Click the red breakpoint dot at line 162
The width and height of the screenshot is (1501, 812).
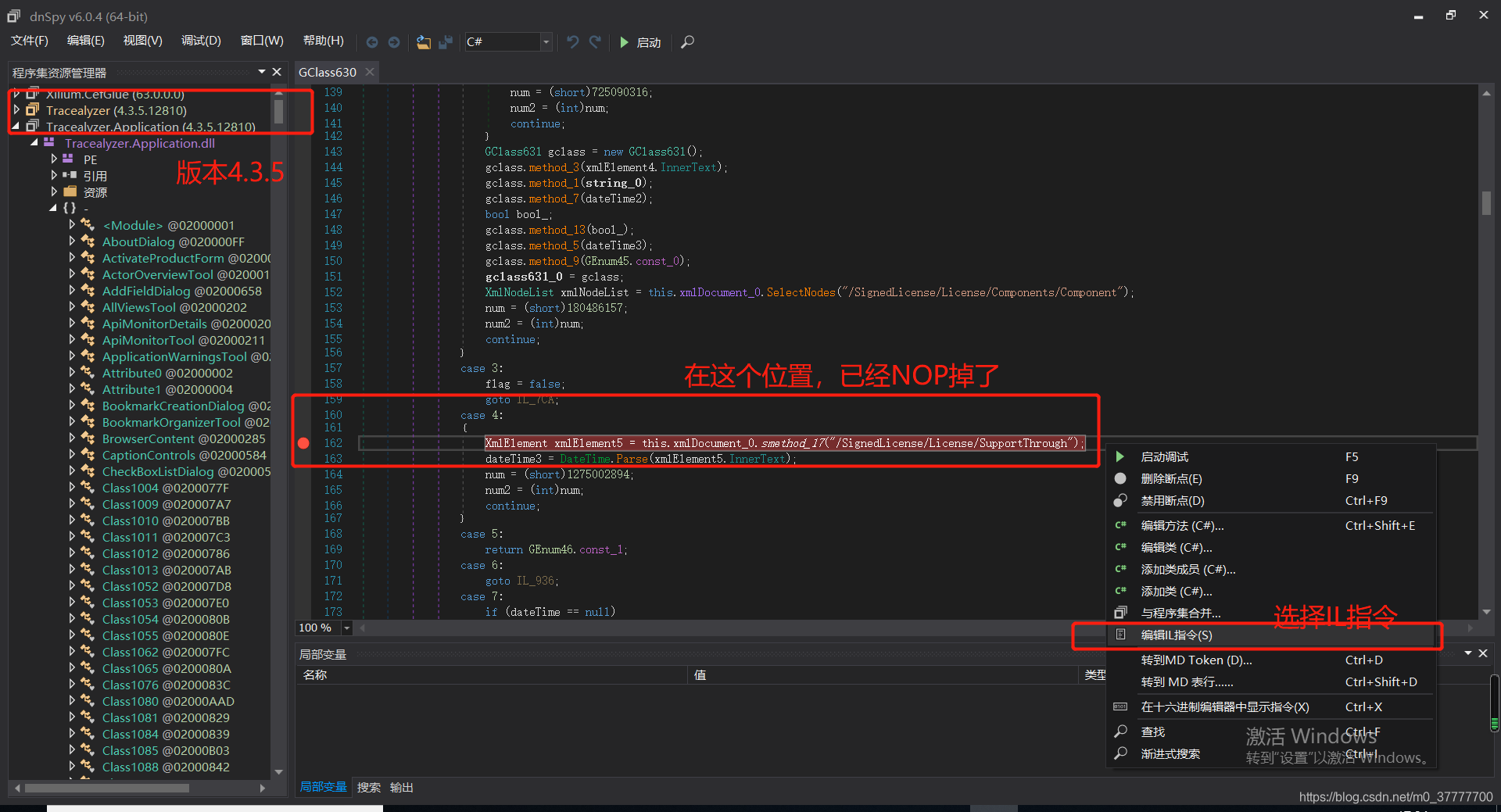pyautogui.click(x=303, y=443)
